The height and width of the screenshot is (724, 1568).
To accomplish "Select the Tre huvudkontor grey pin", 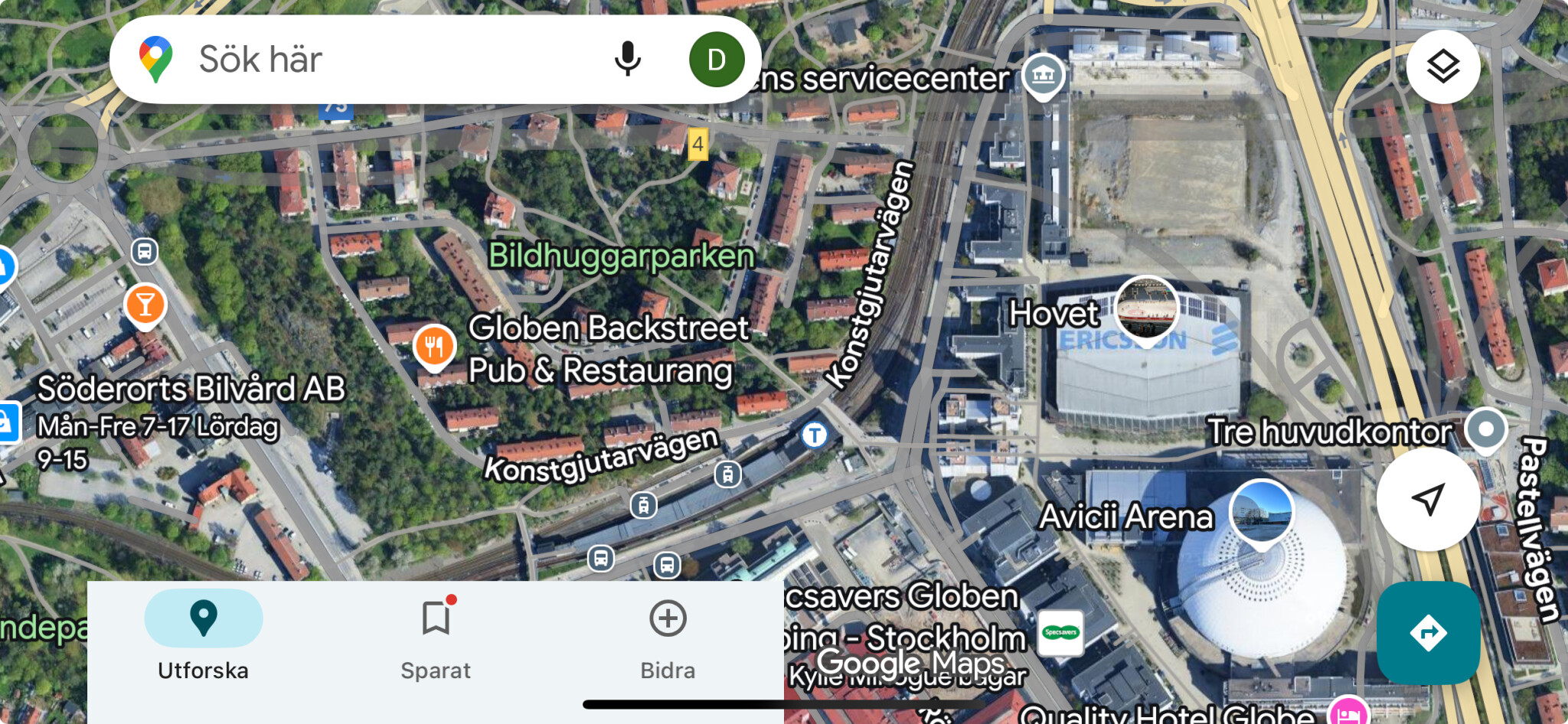I will (1486, 430).
